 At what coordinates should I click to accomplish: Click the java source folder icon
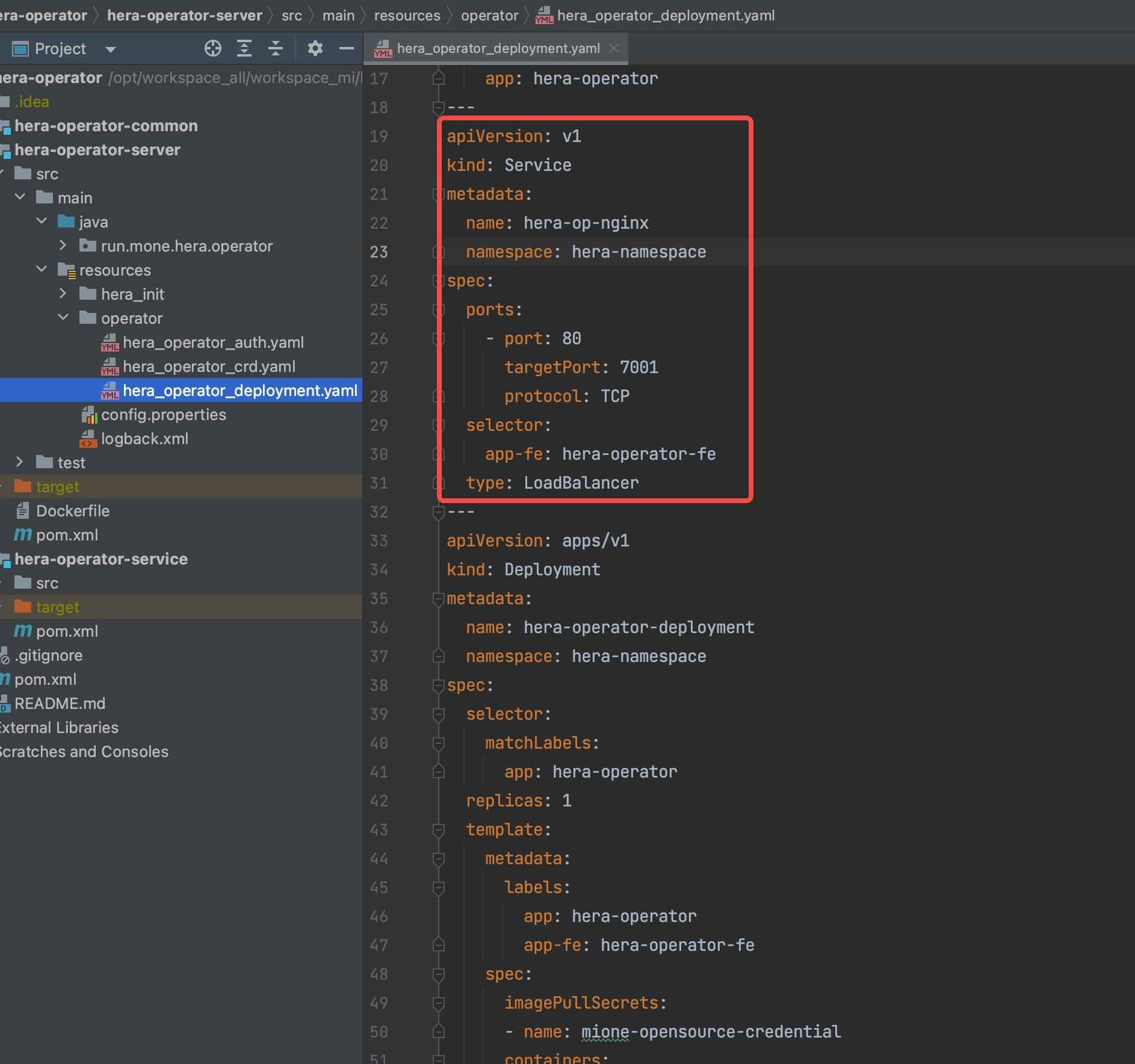click(66, 221)
